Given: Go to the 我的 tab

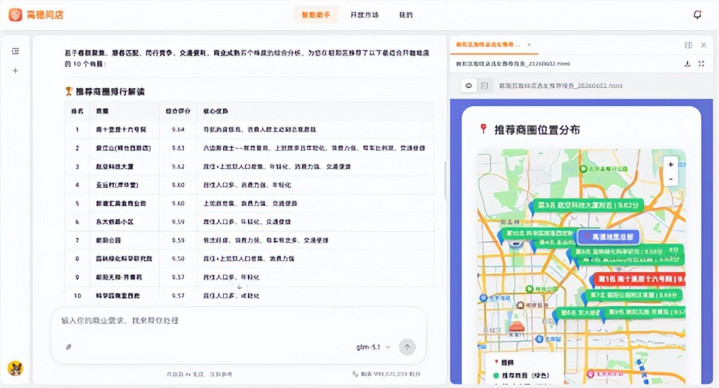Looking at the screenshot, I should [x=406, y=15].
